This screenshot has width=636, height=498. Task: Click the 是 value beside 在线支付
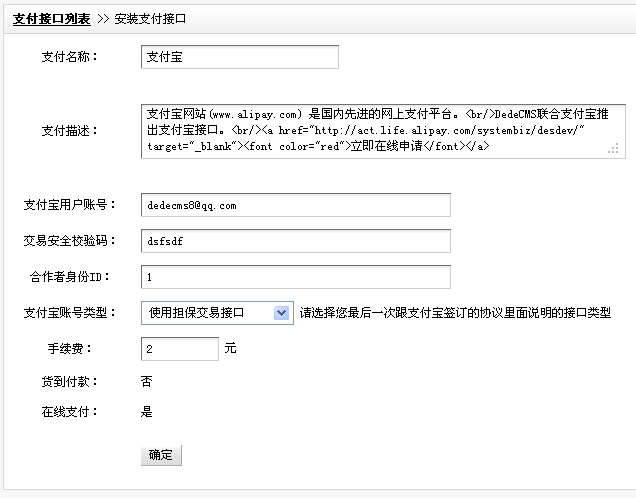pos(147,412)
